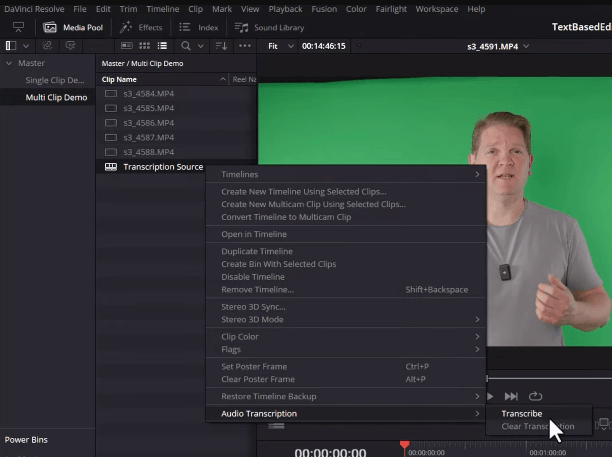612x457 pixels.
Task: Select the Multi Clip Demo bin
Action: pyautogui.click(x=56, y=97)
